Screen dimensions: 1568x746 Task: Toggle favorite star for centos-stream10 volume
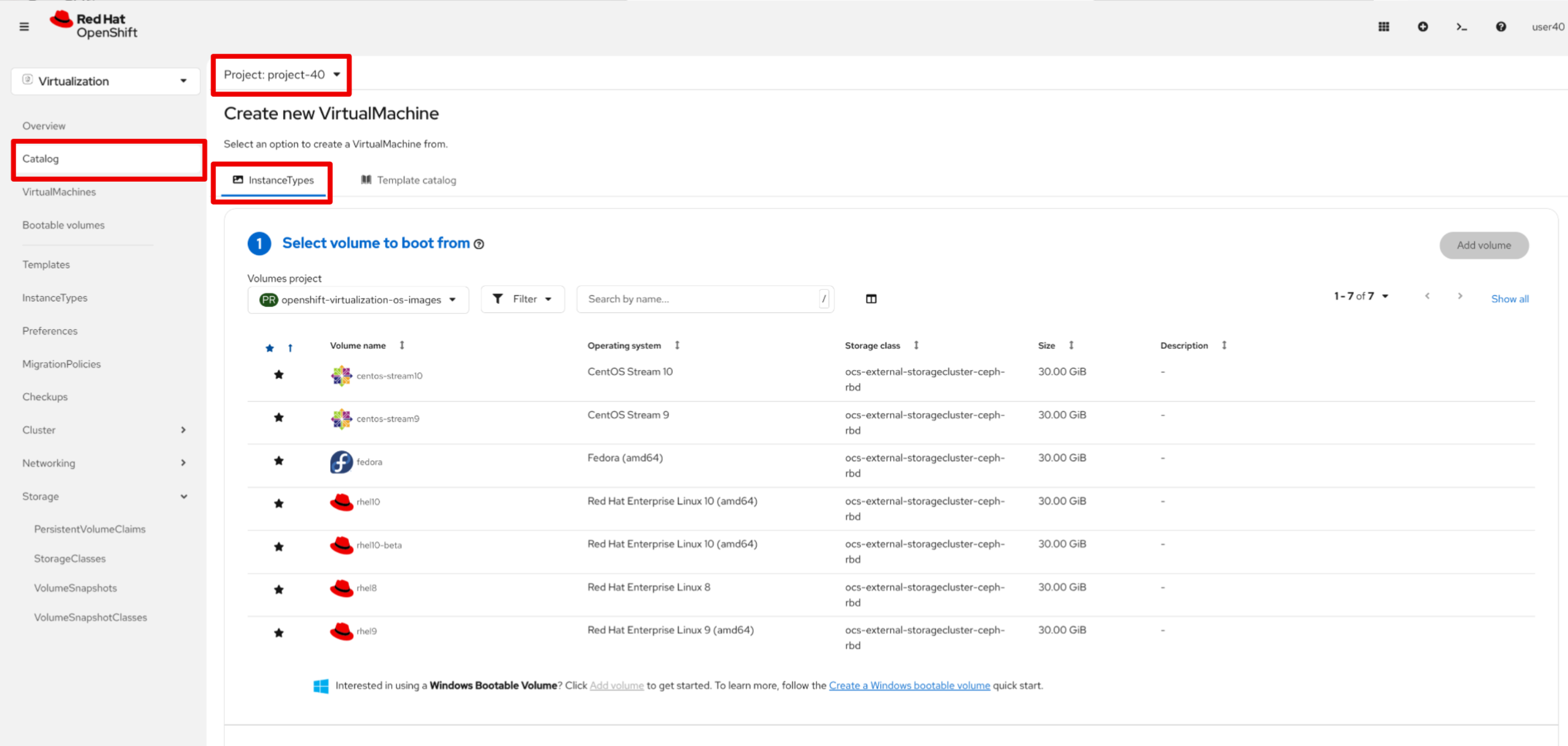[x=279, y=375]
